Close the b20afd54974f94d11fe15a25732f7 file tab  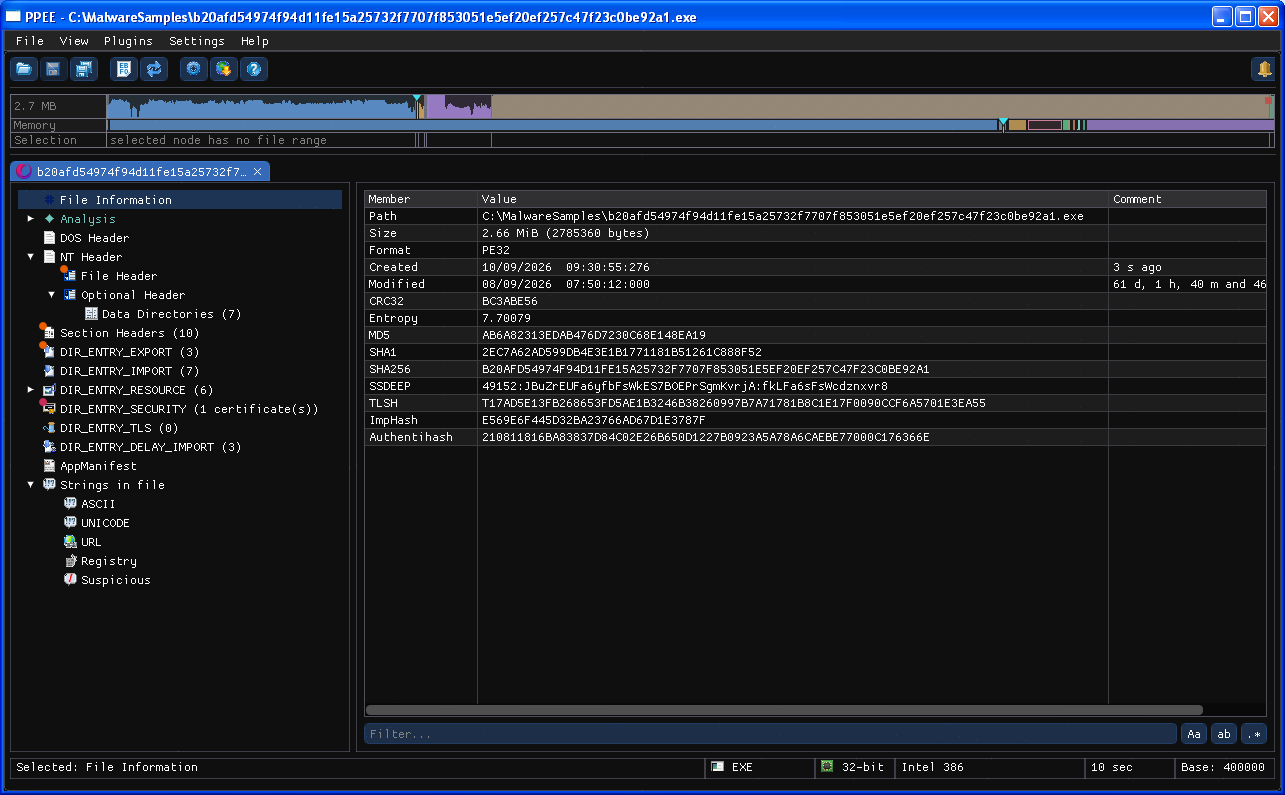[257, 172]
